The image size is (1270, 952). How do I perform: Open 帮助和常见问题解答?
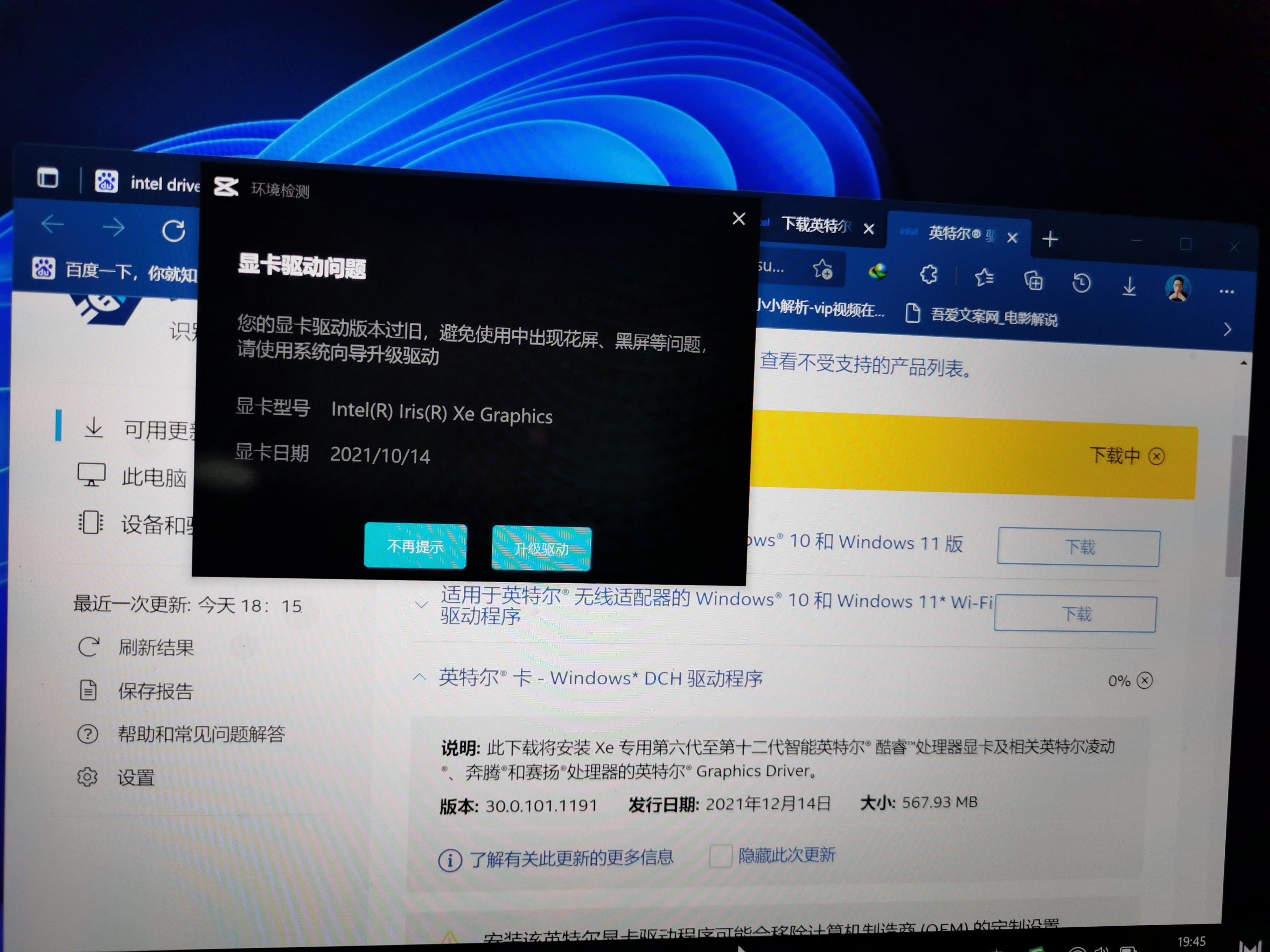(181, 734)
